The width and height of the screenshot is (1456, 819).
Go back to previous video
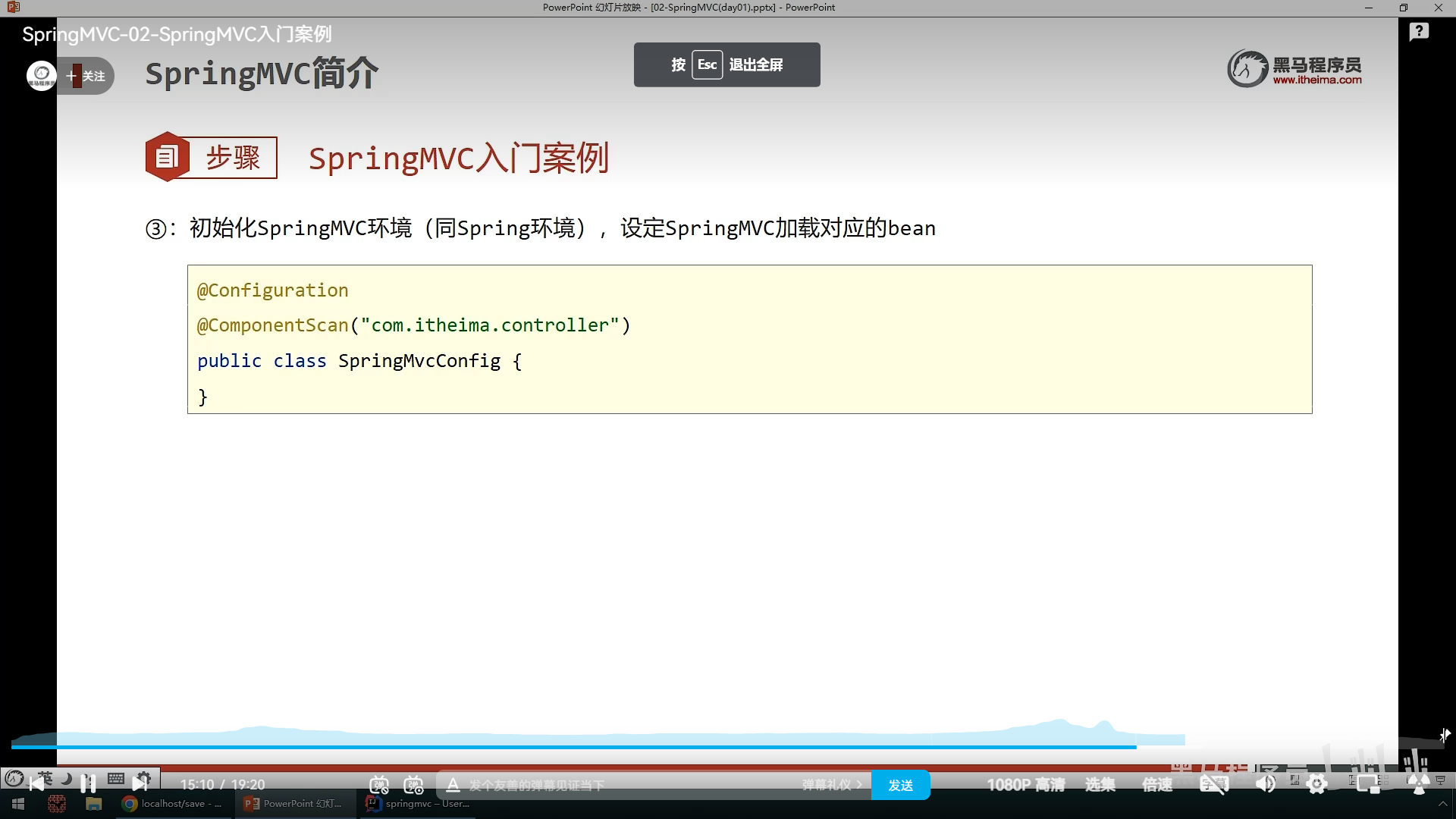tap(36, 783)
